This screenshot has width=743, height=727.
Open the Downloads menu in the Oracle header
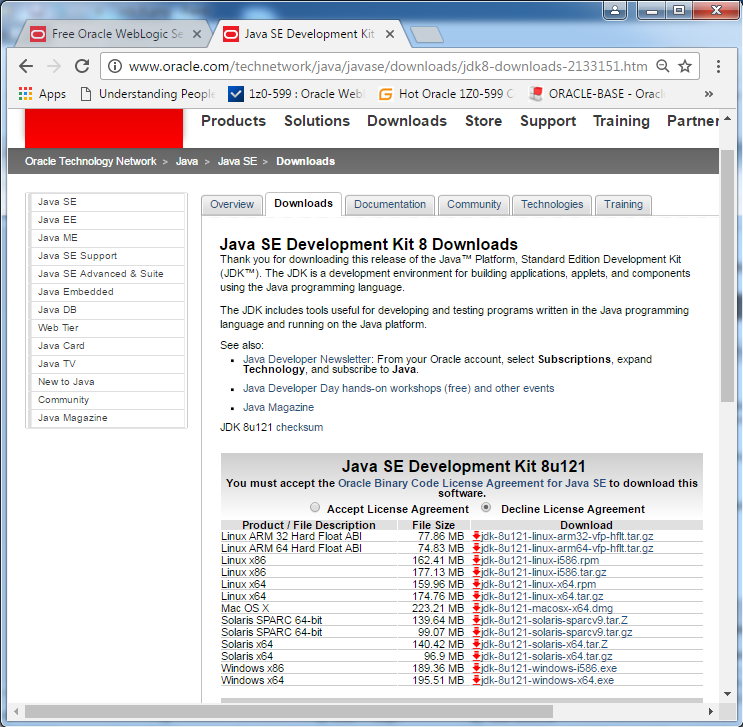click(x=407, y=121)
